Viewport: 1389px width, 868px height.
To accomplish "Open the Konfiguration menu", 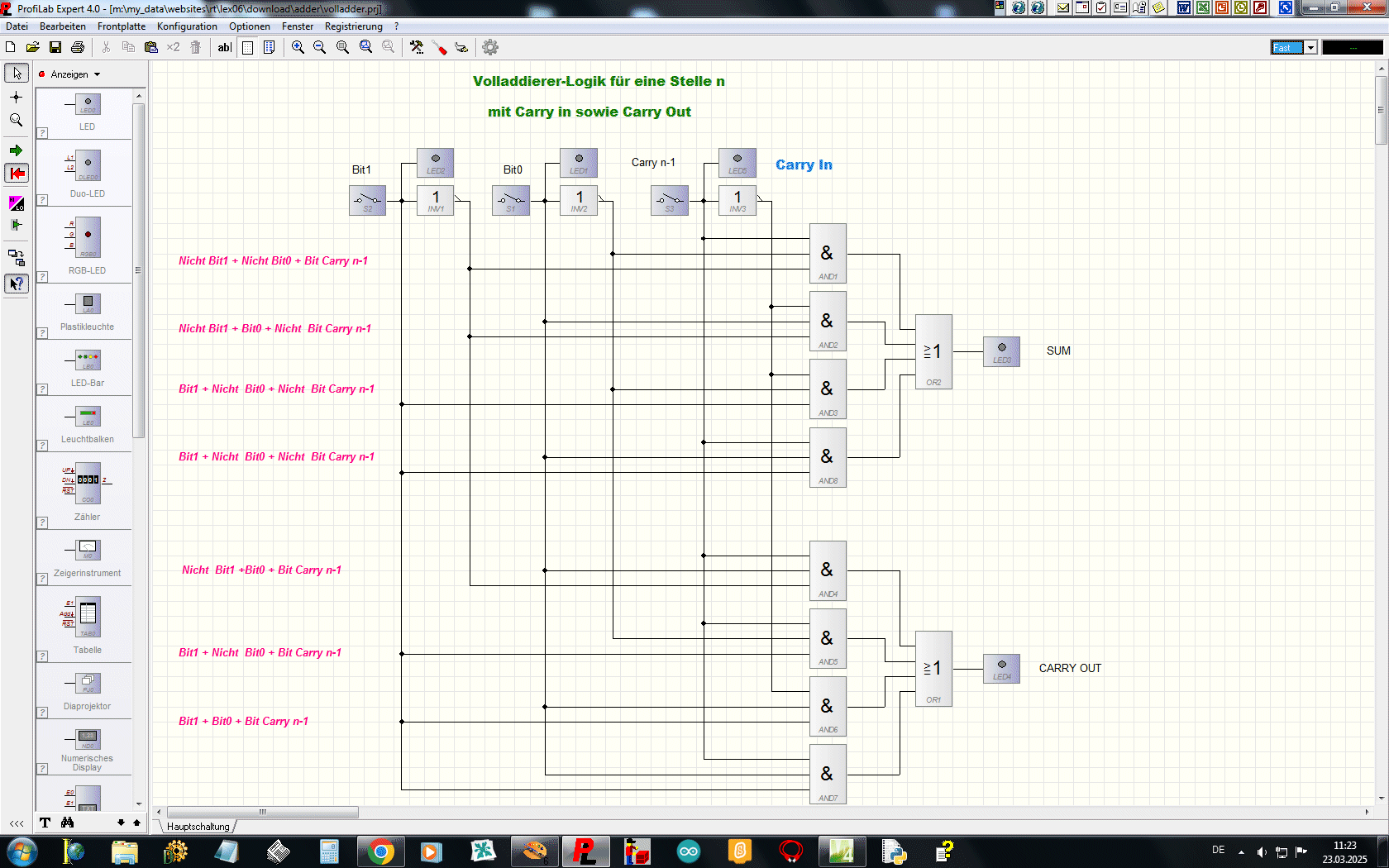I will (x=187, y=26).
